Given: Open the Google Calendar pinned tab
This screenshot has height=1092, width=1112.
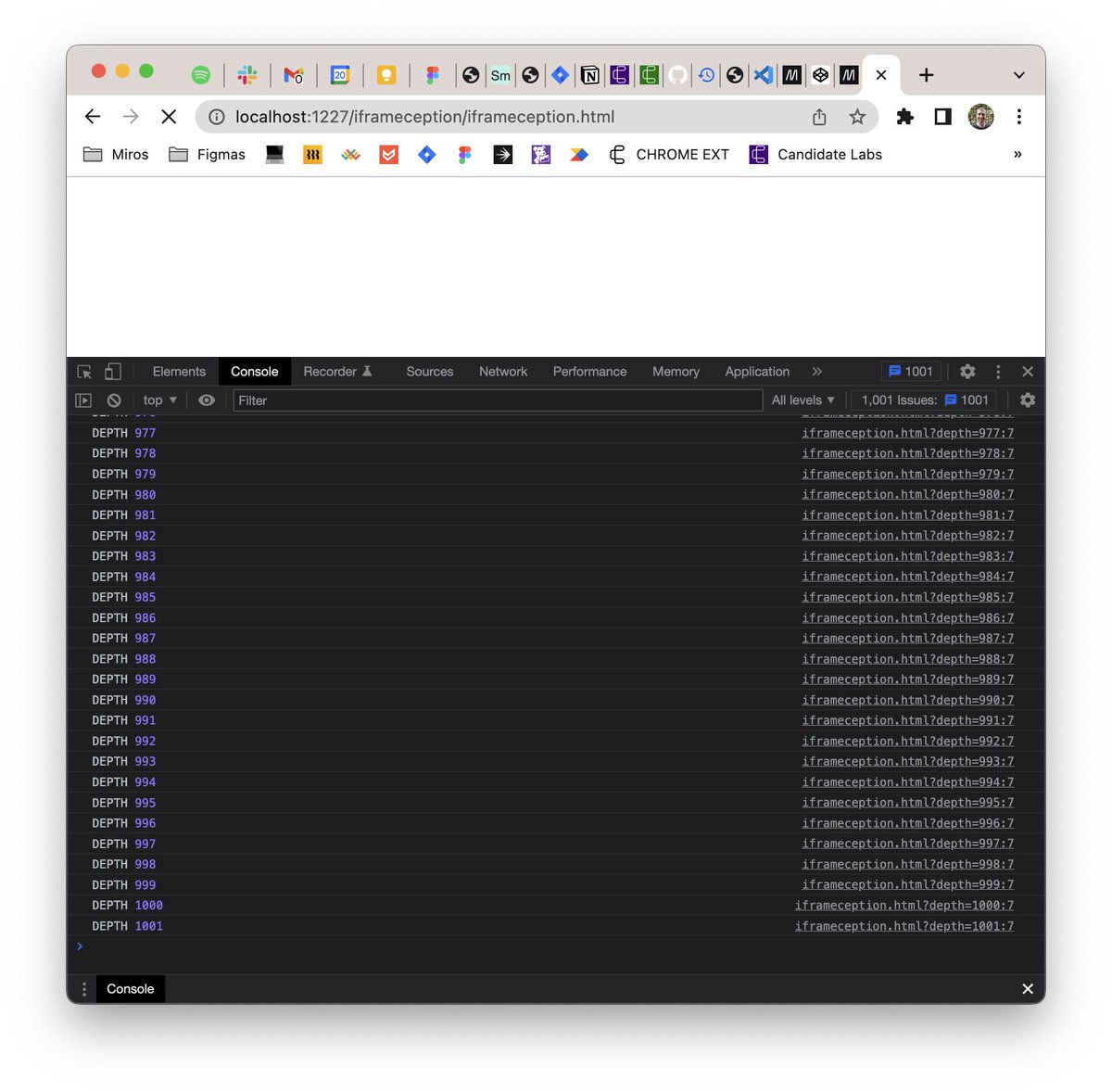Looking at the screenshot, I should pyautogui.click(x=340, y=75).
